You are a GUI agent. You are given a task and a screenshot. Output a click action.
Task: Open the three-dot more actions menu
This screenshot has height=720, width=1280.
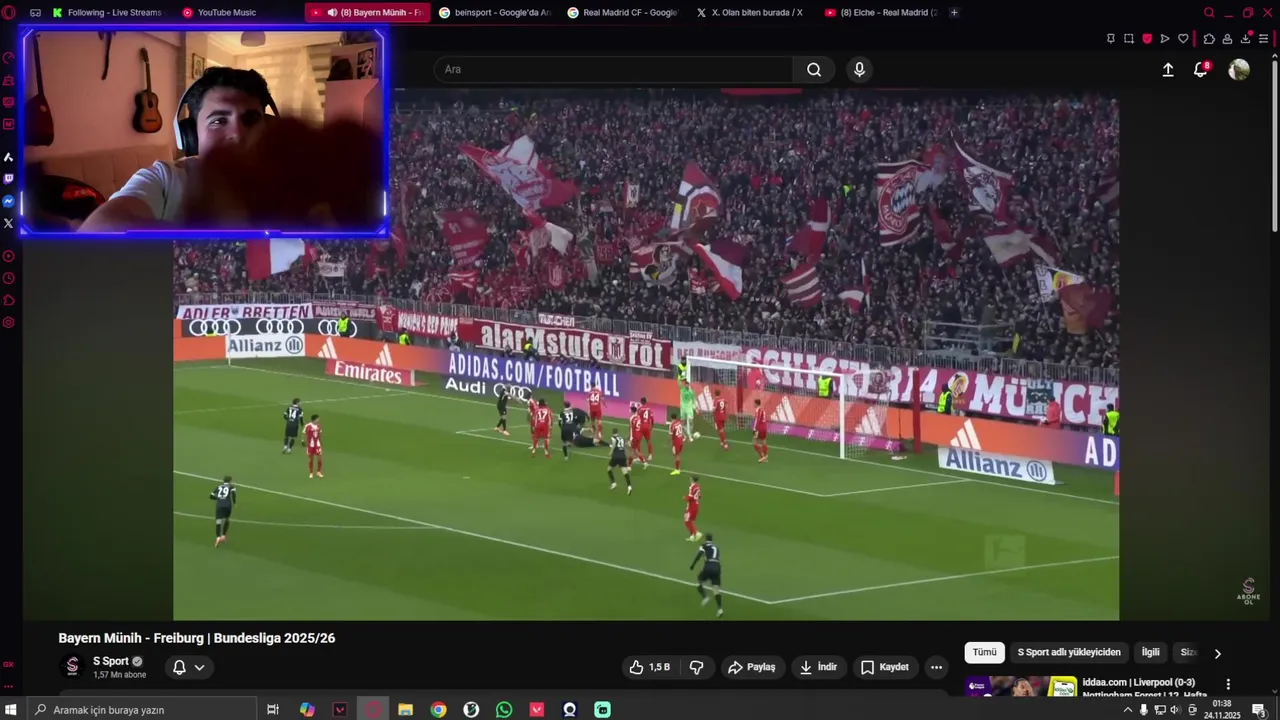[936, 667]
